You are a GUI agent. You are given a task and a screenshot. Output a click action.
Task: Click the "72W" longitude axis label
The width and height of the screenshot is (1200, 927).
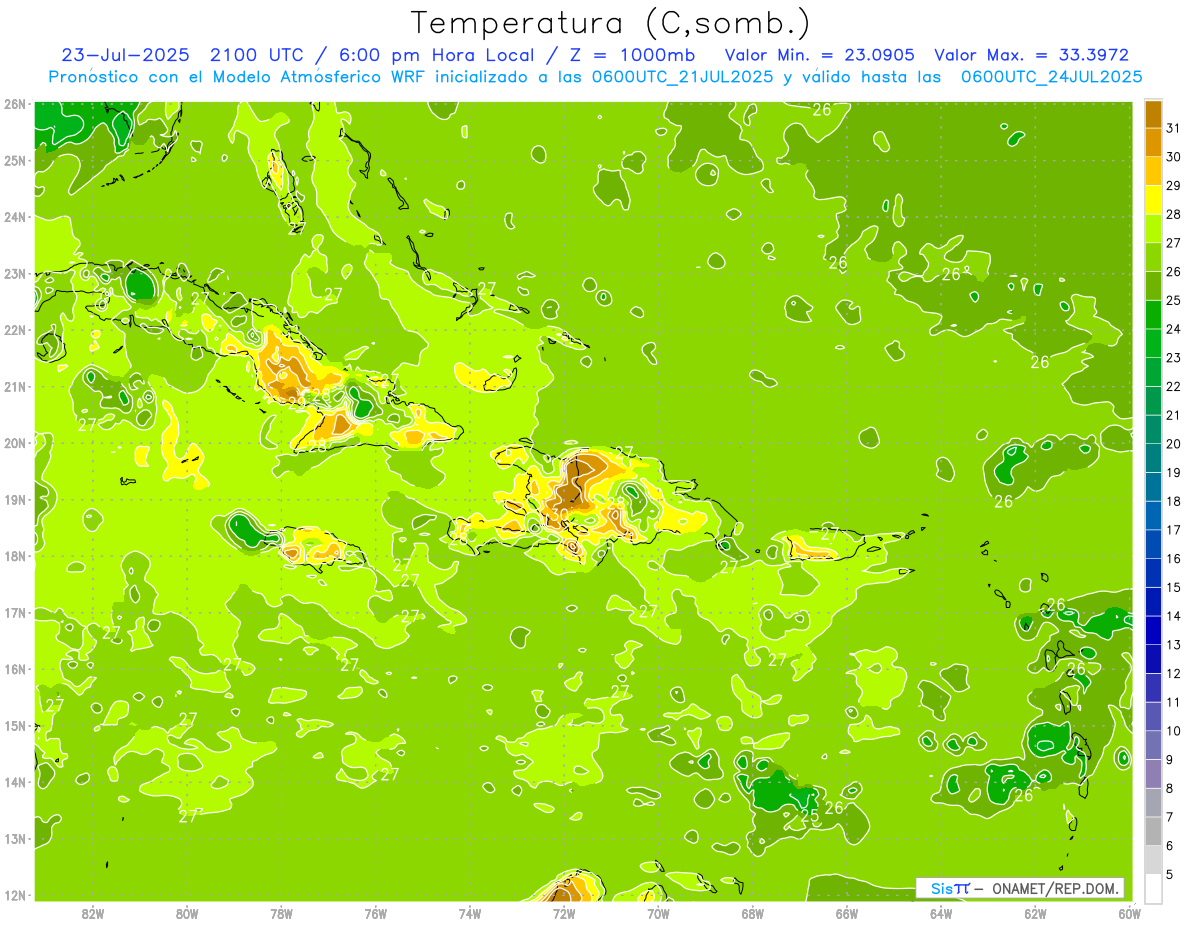(x=563, y=913)
